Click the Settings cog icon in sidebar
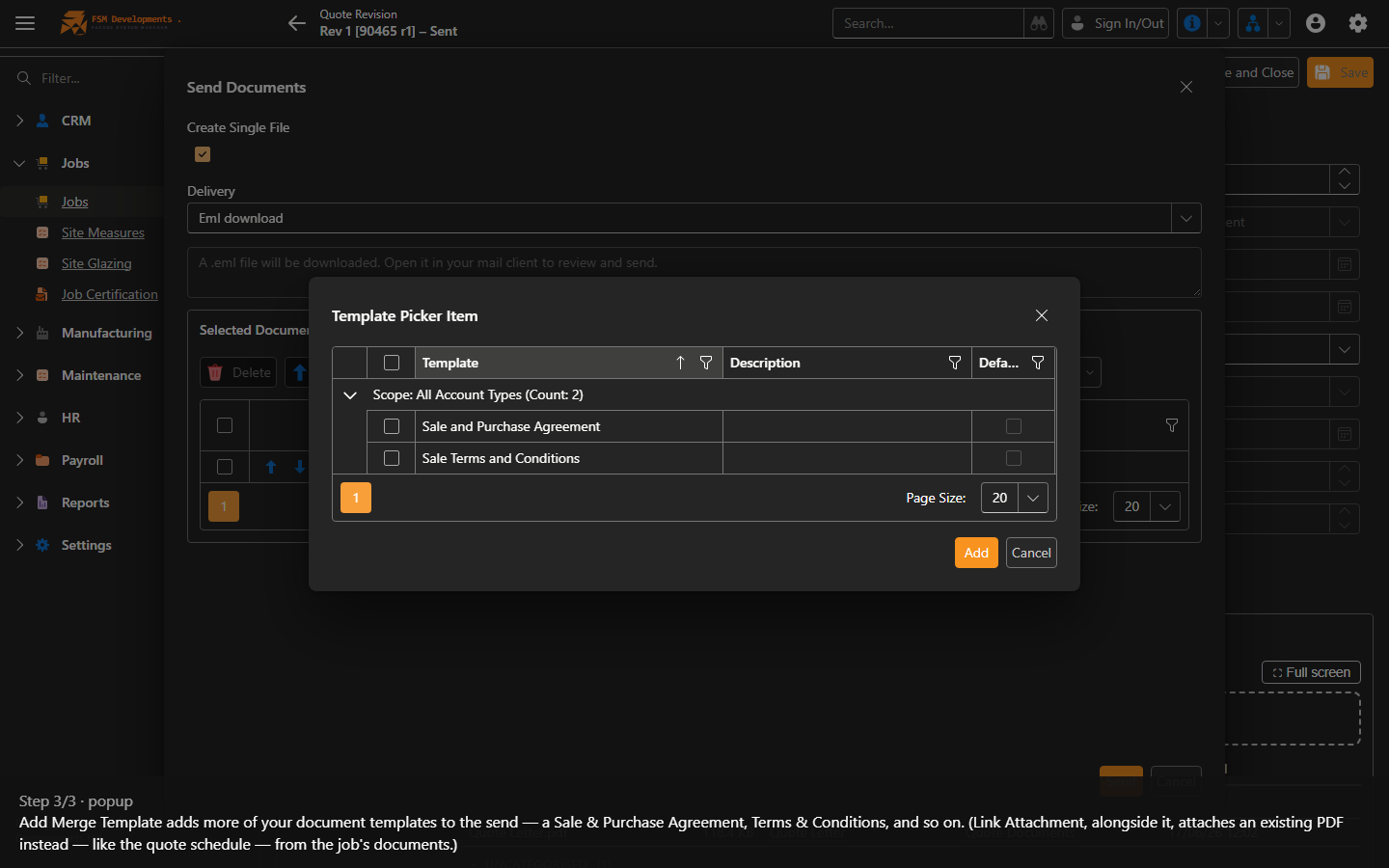 (x=42, y=545)
